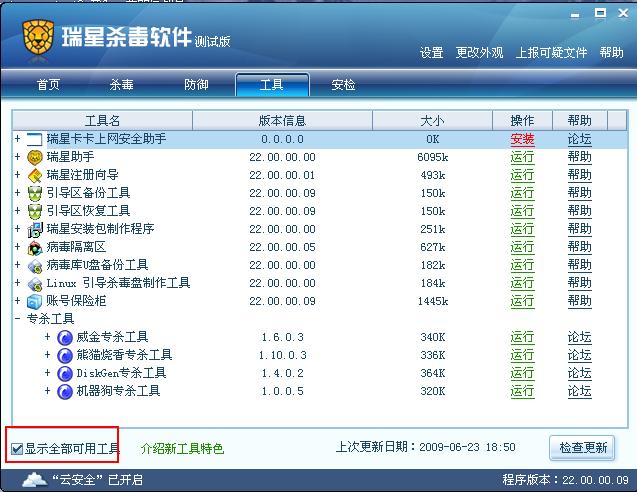Click the “云安全” 已开启 status text
The image size is (637, 492).
pos(98,480)
